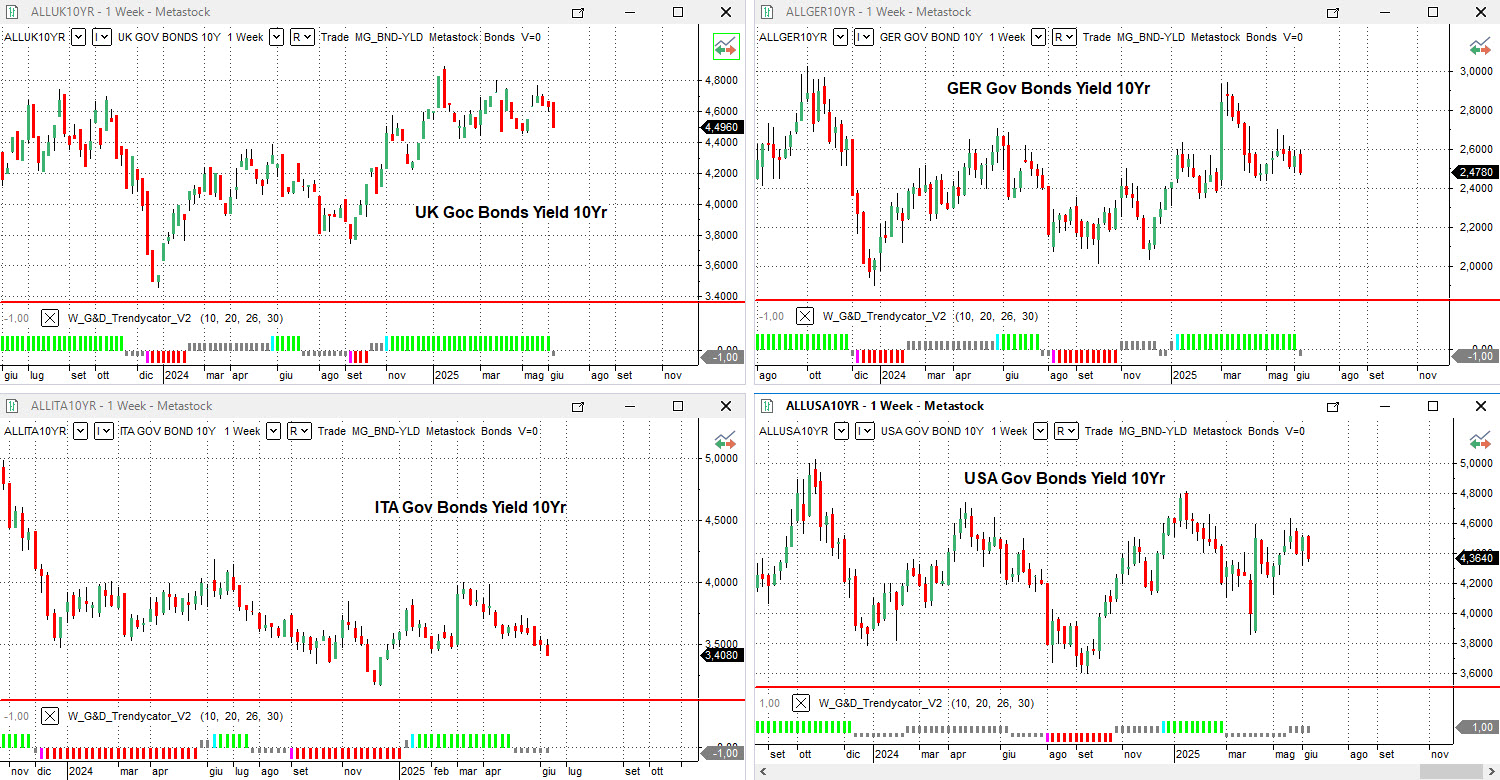The image size is (1500, 780).
Task: Open the trade arrows icon in ITA chart
Action: pos(726,440)
